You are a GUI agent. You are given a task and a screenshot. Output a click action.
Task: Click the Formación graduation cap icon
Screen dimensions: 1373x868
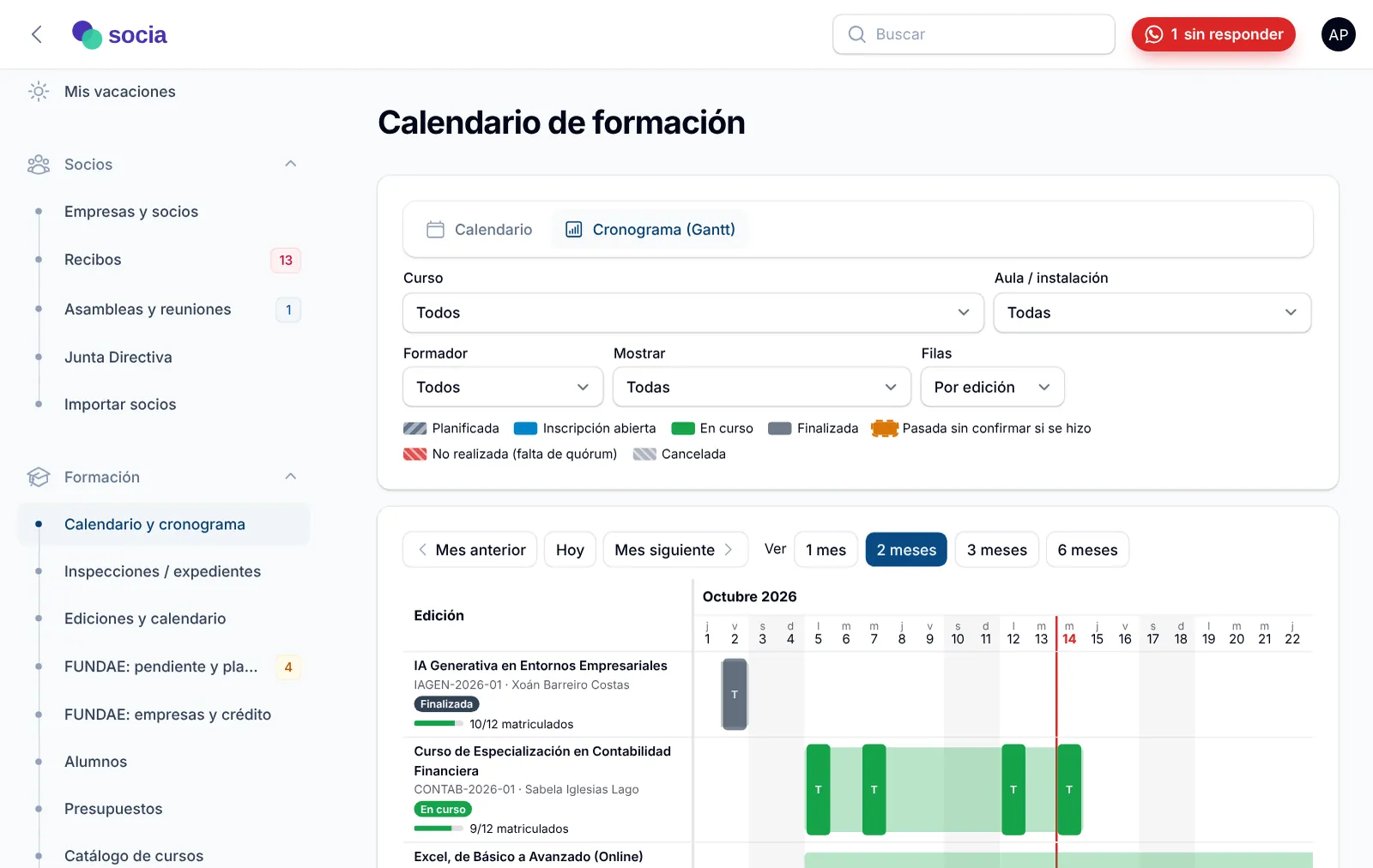39,477
